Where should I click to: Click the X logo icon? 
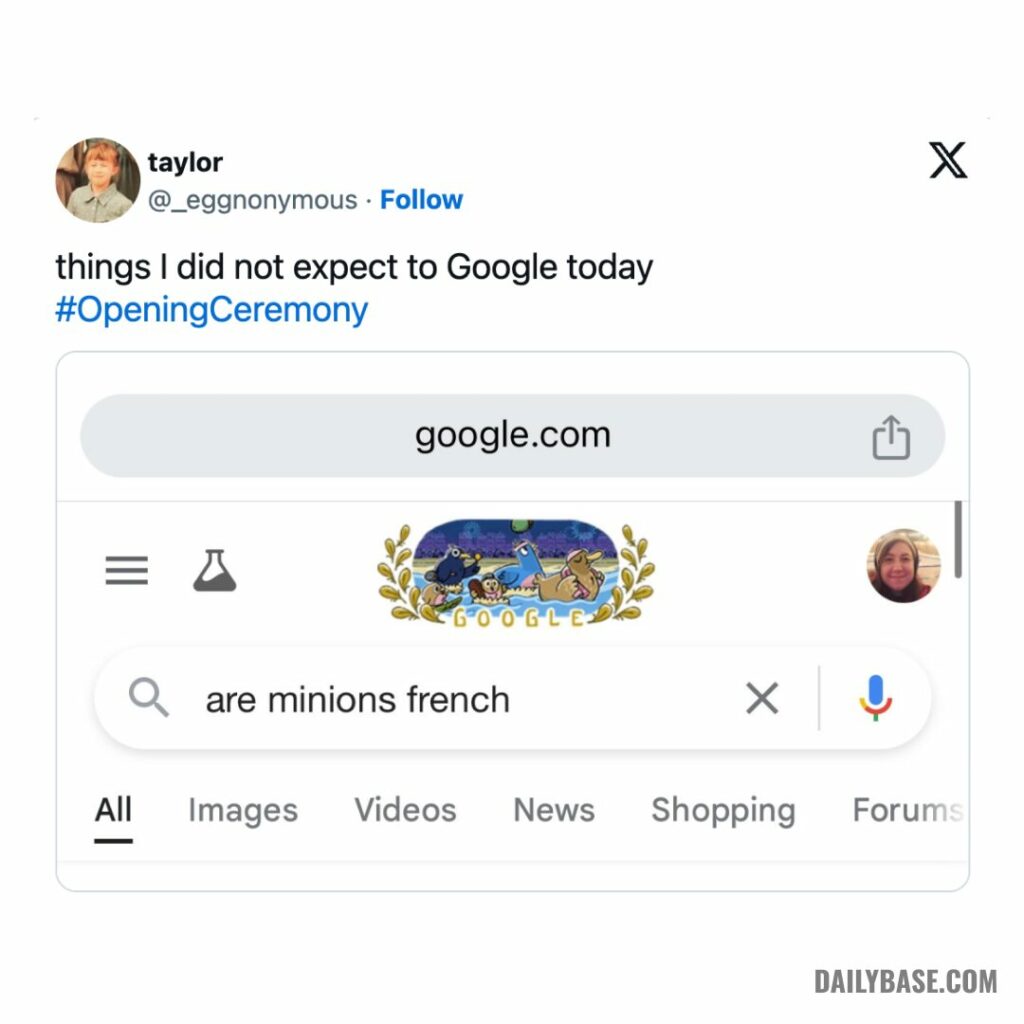tap(948, 160)
